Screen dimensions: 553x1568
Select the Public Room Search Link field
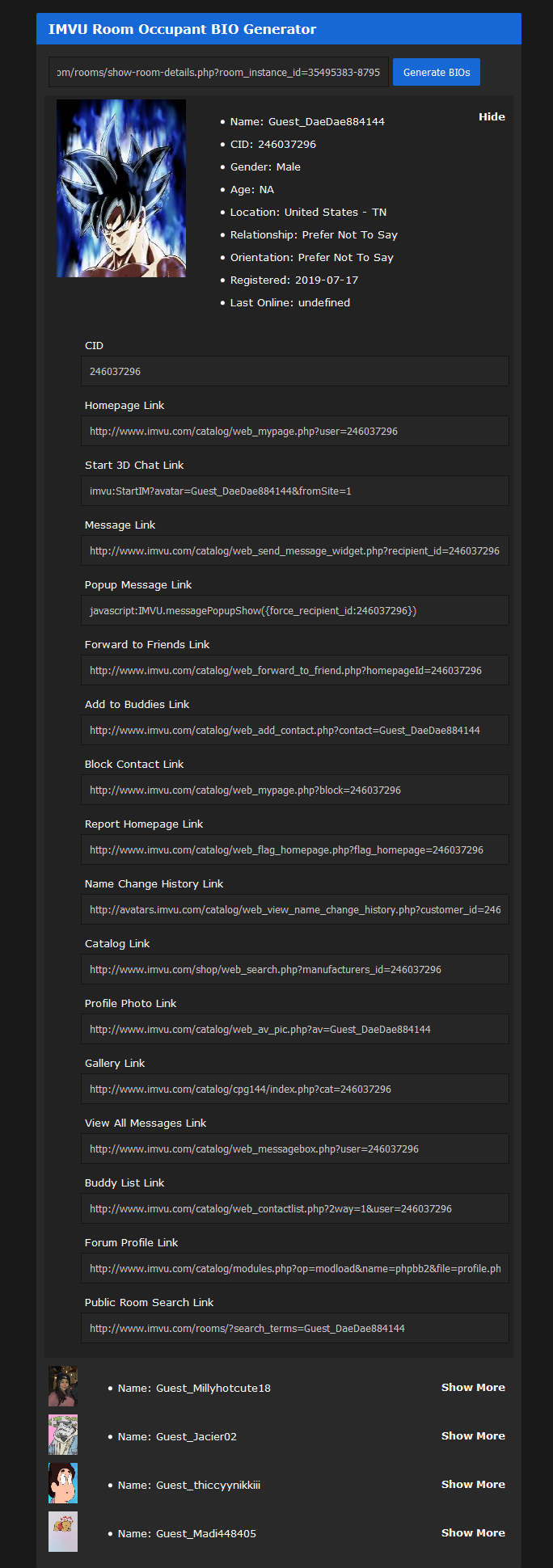coord(295,1328)
